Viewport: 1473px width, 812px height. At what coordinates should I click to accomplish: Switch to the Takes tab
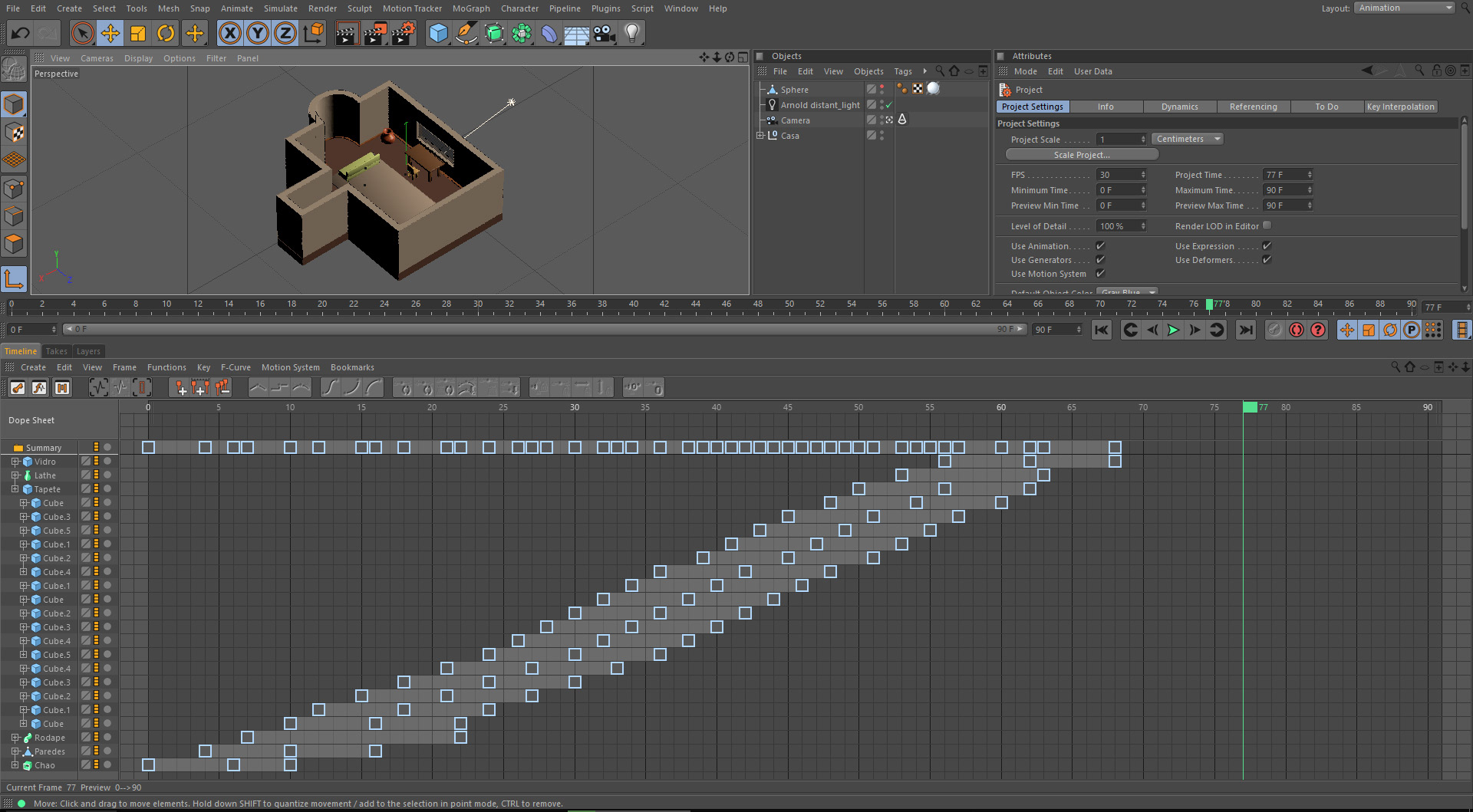56,351
